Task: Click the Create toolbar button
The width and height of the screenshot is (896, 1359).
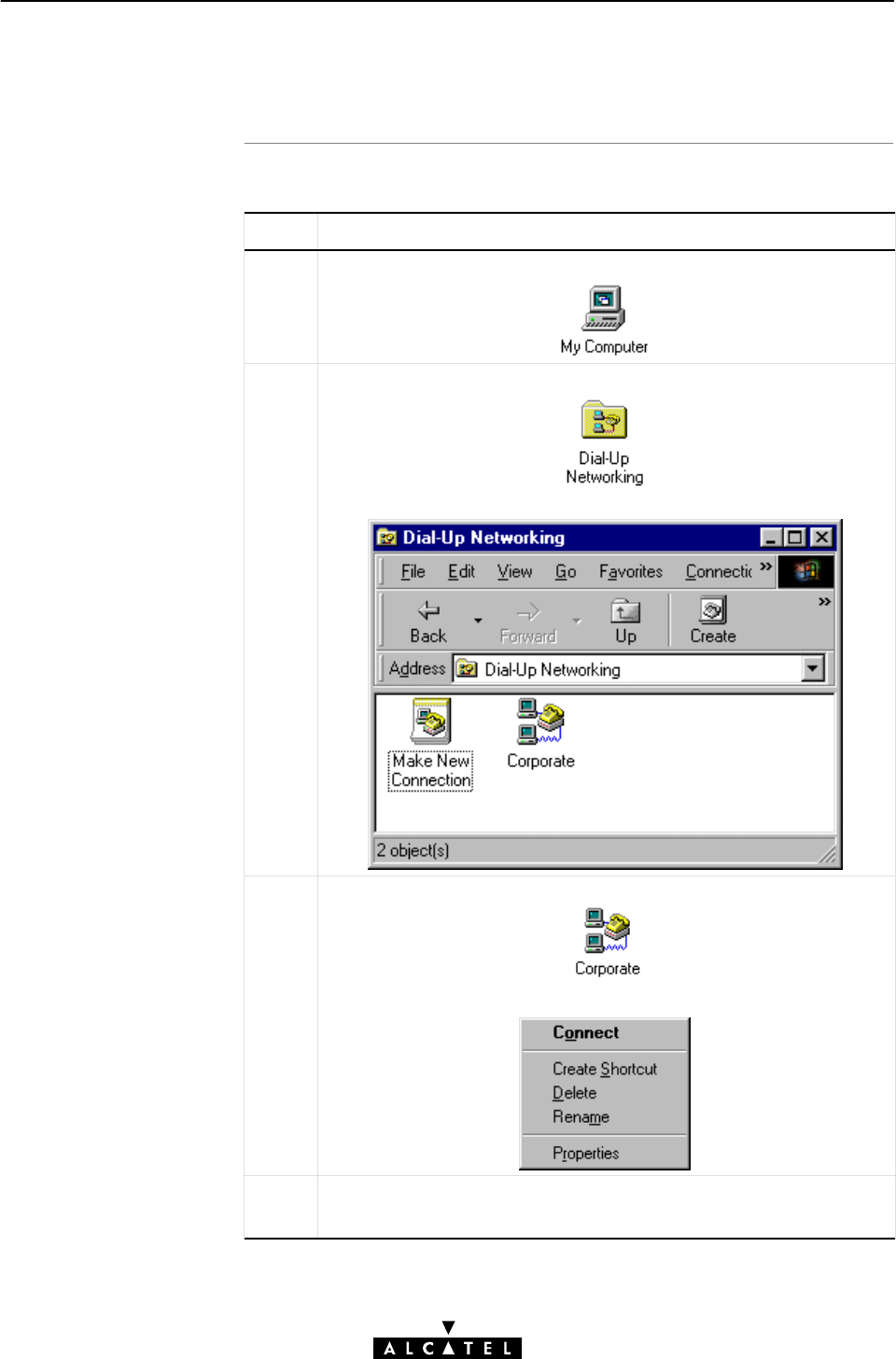Action: (713, 622)
